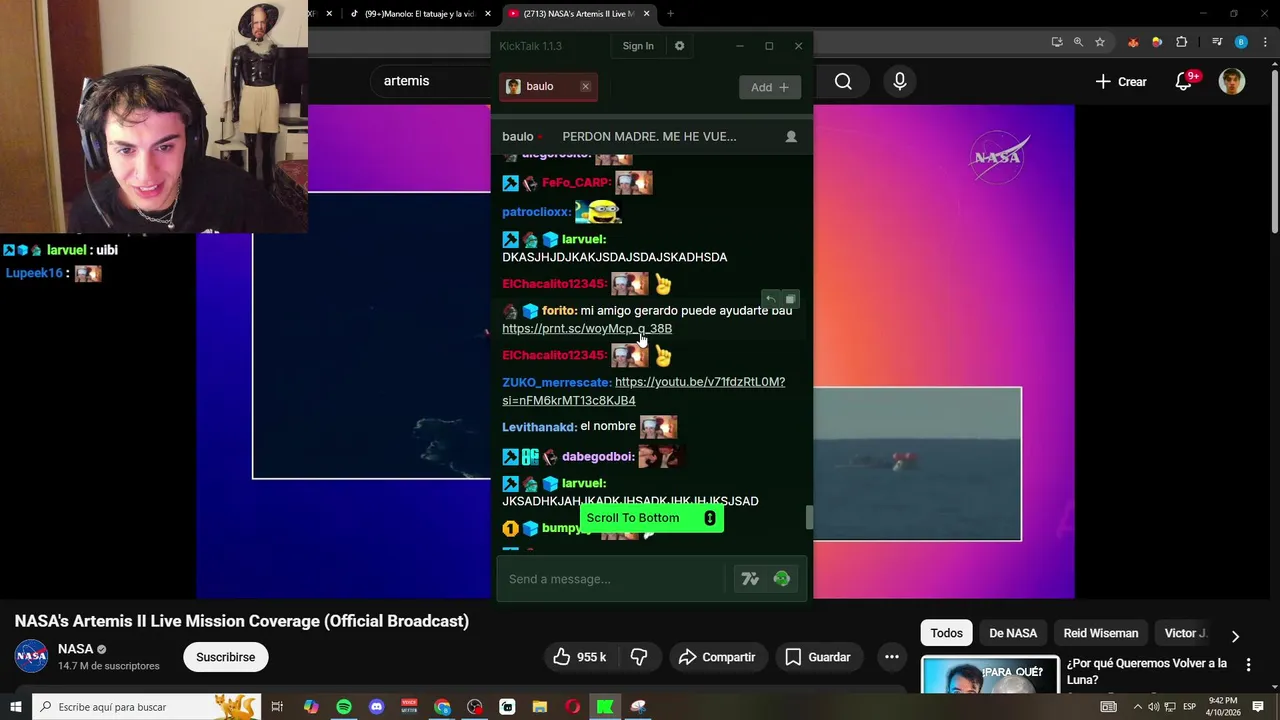Screen dimensions: 1280x720
Task: Open '¿Por qué Queremos Volver a la Luna?' thumbnail
Action: coord(990,675)
